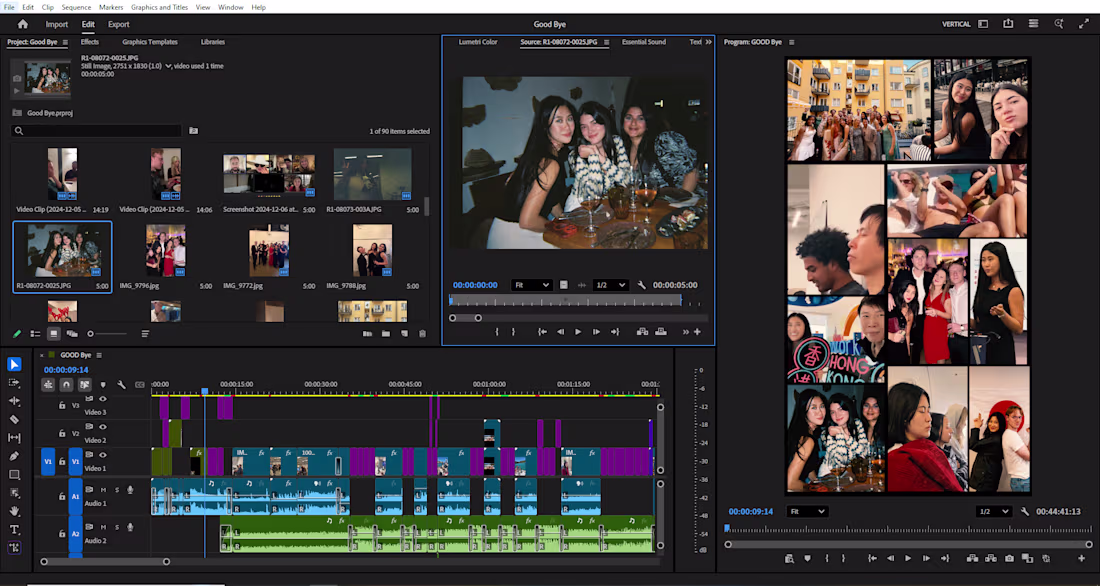Mute the Audio 1 track
This screenshot has height=586, width=1100.
pos(103,490)
